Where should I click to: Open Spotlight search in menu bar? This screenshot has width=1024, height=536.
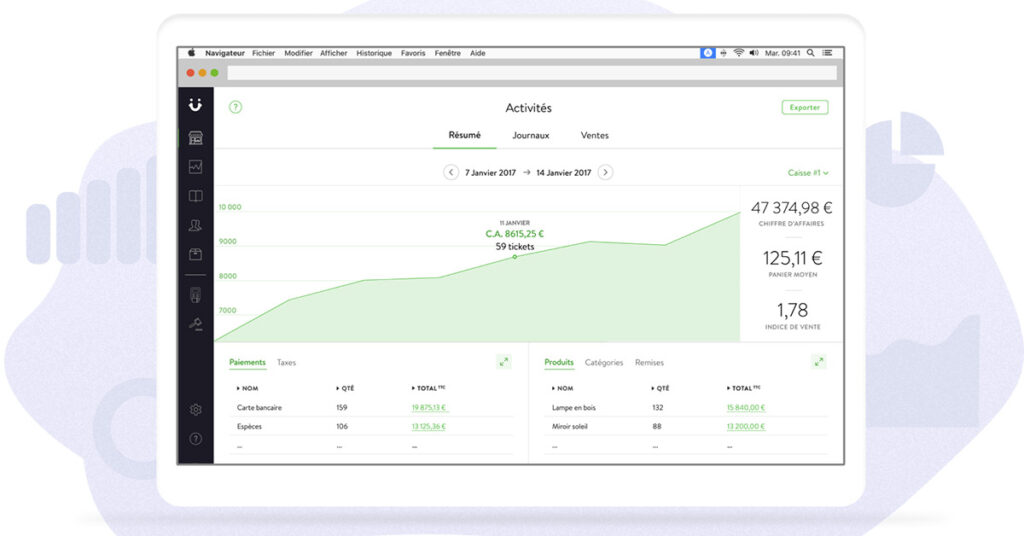[x=810, y=53]
